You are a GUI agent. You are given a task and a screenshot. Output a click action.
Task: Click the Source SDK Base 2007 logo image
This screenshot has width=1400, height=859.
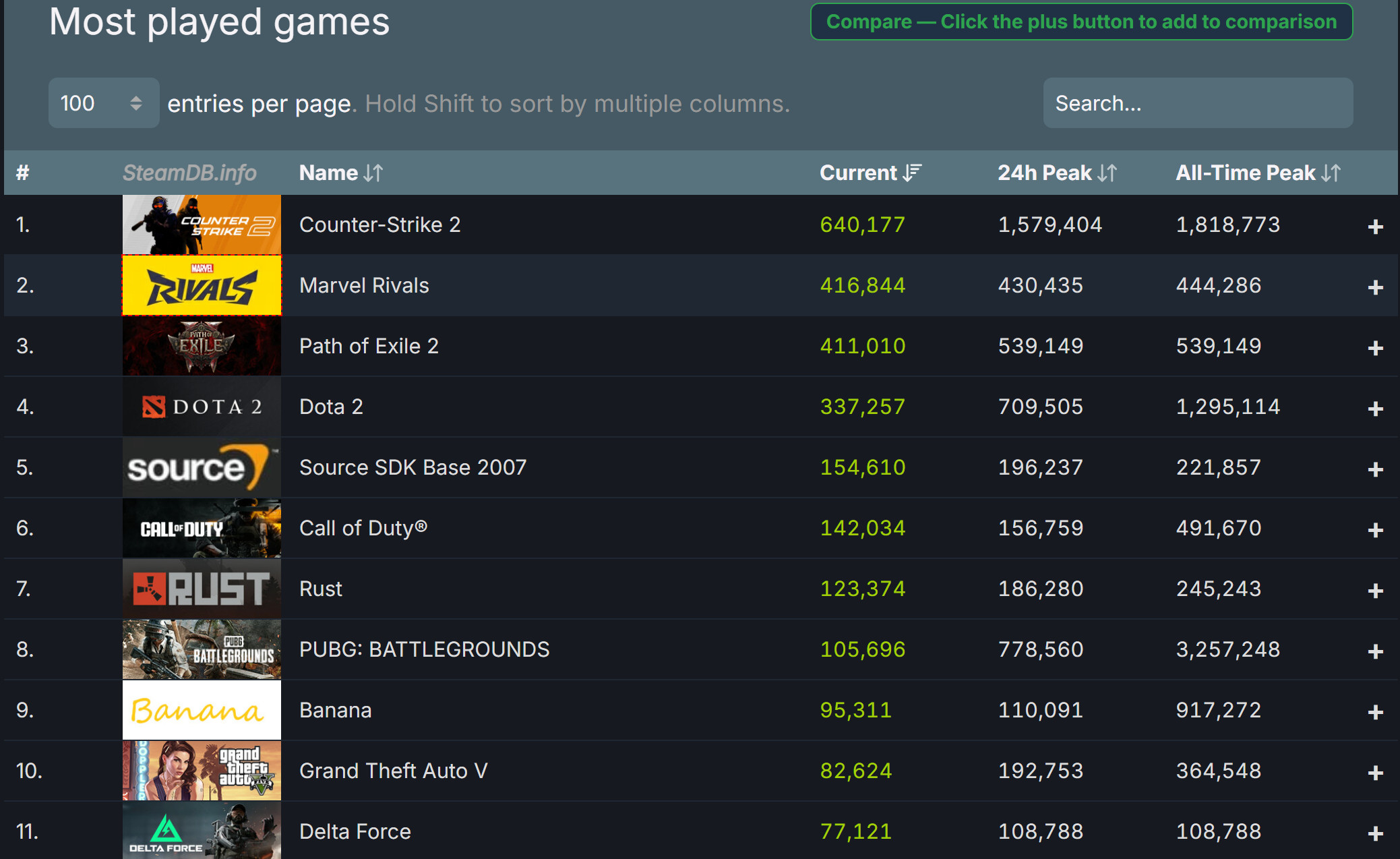tap(202, 467)
